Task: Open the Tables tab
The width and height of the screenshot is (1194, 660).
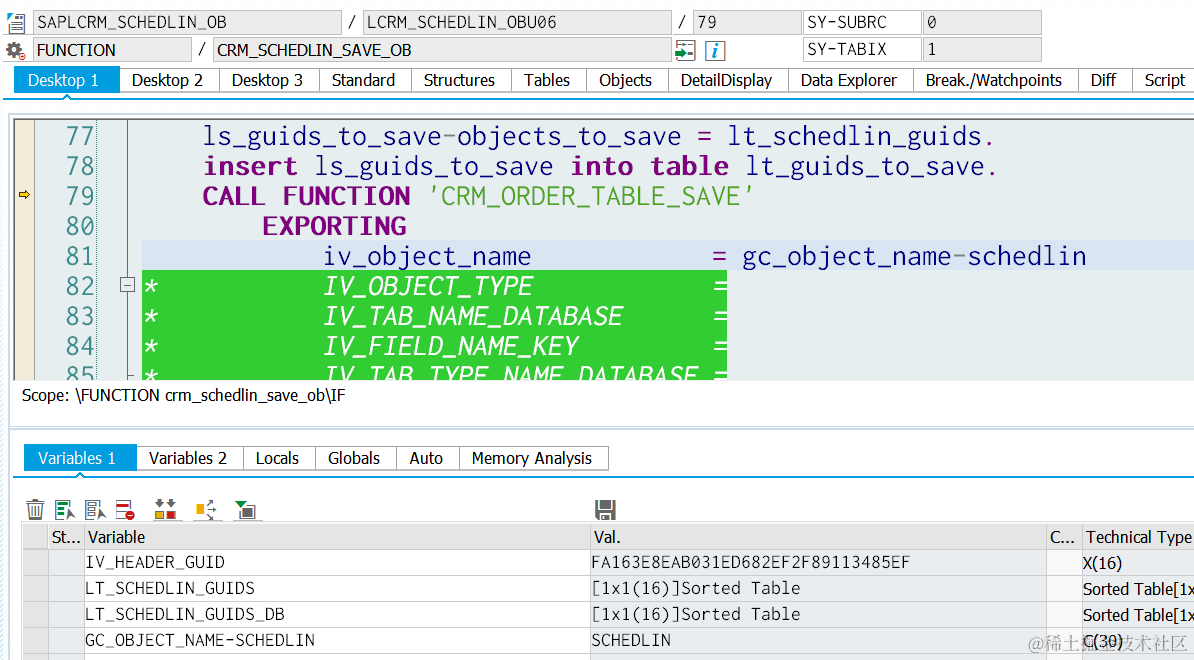Action: coord(547,80)
